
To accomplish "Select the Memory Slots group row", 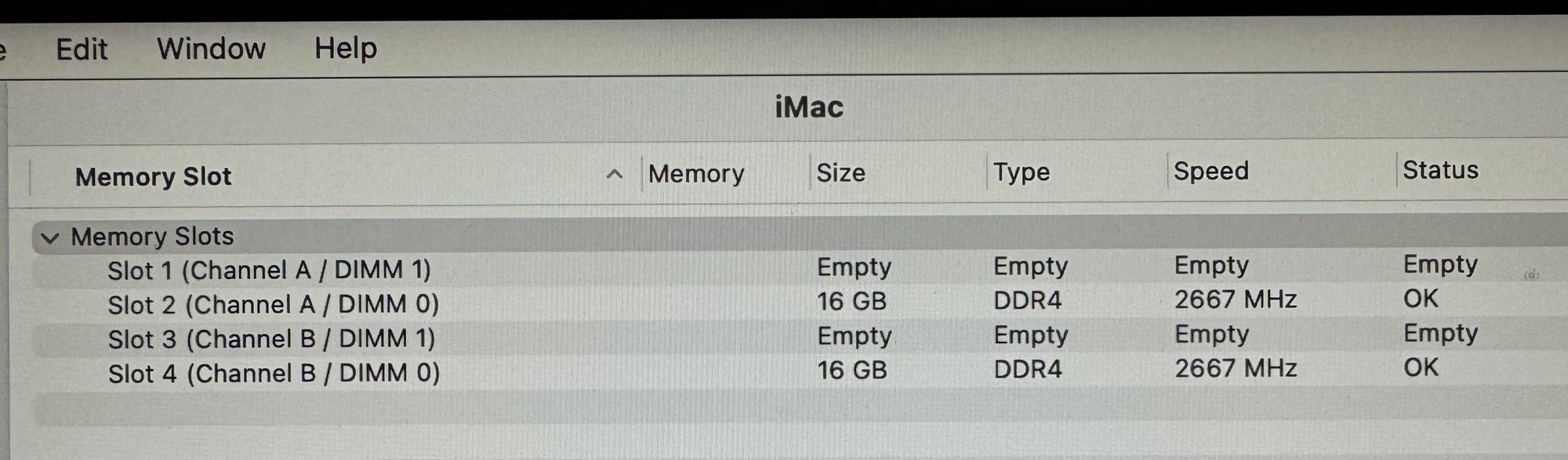I will click(x=800, y=236).
